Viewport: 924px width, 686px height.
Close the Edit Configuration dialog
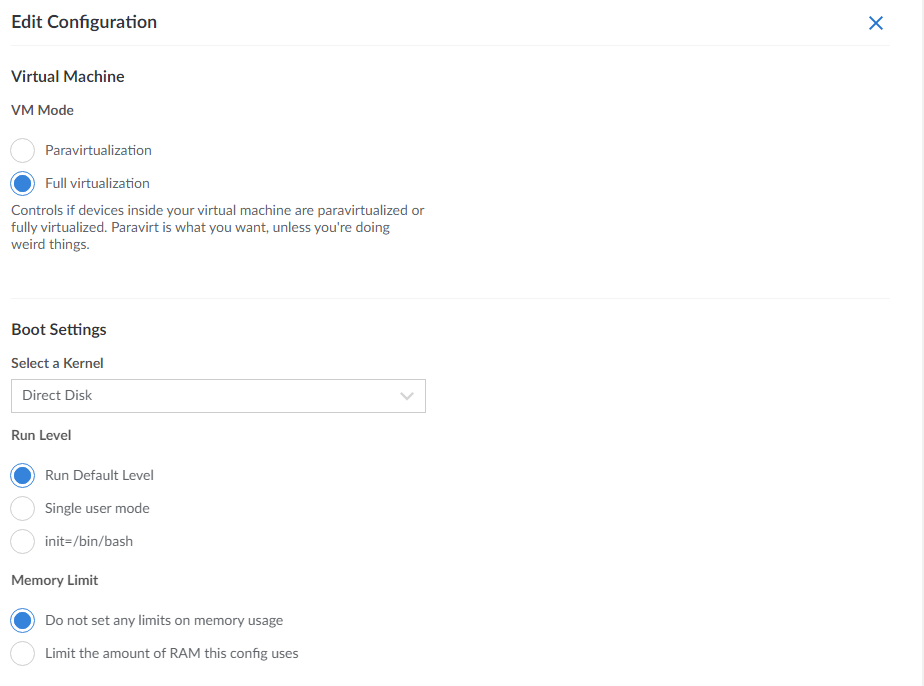point(876,23)
